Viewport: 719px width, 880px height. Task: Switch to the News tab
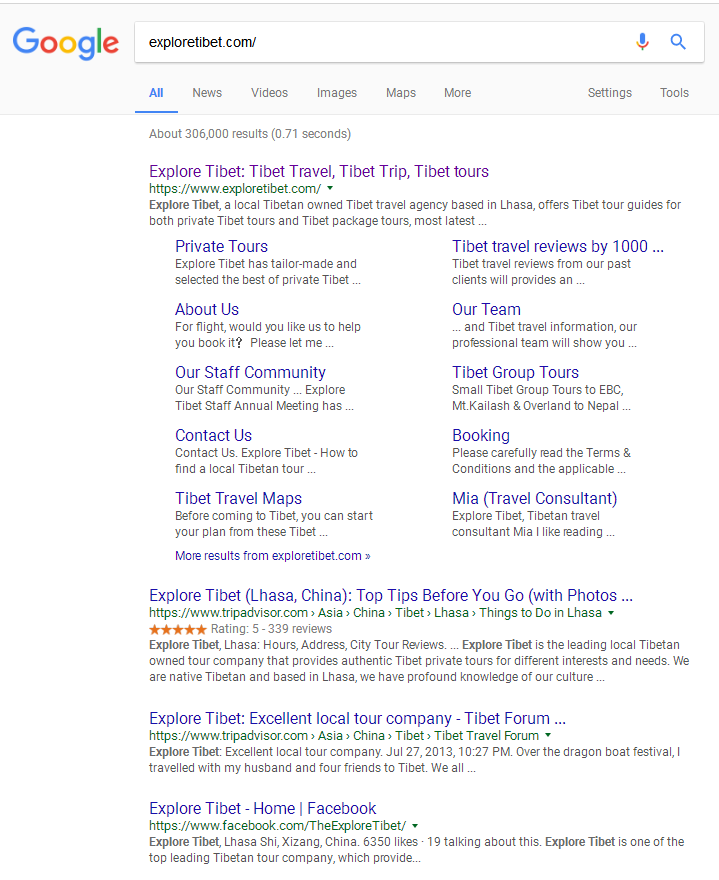207,93
